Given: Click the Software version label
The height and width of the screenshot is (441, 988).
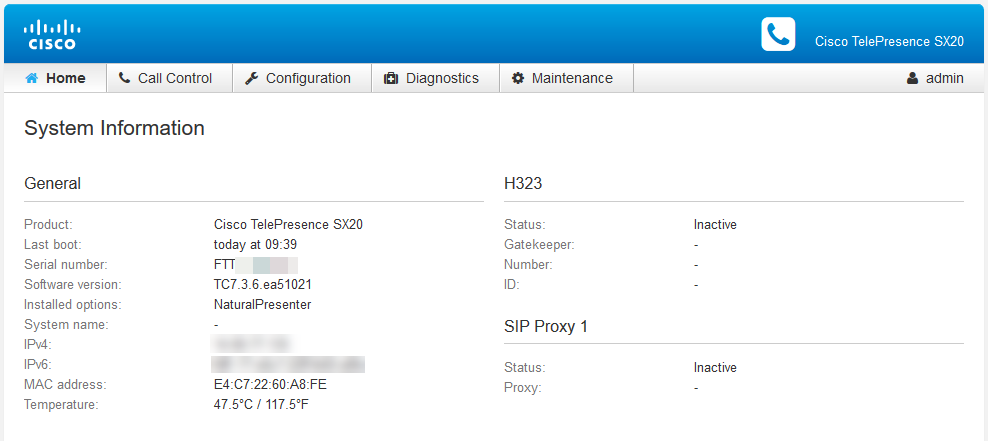Looking at the screenshot, I should pyautogui.click(x=72, y=285).
